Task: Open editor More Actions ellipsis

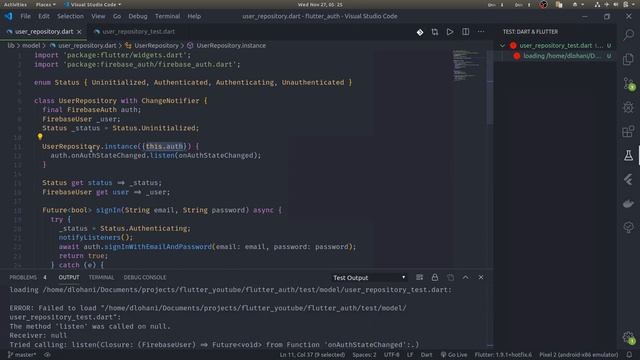Action: pos(481,32)
